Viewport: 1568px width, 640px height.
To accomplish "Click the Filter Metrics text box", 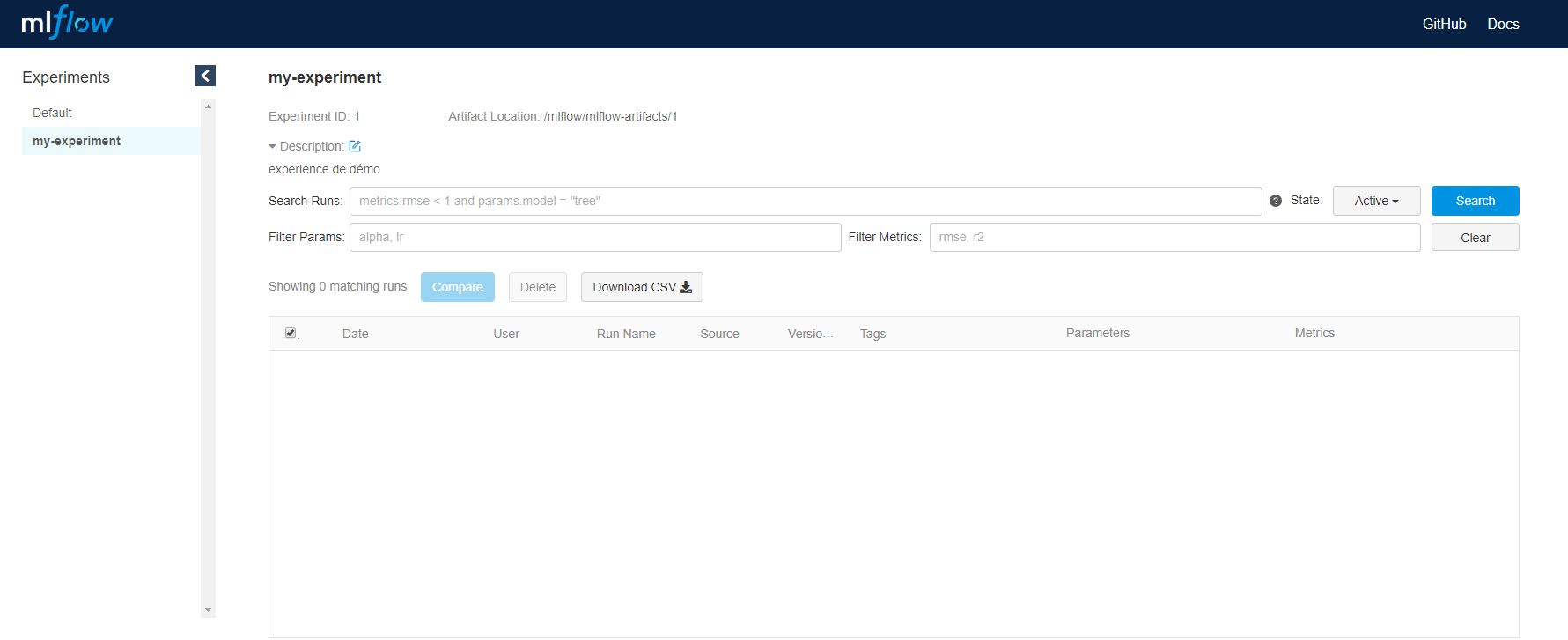I will point(1174,237).
